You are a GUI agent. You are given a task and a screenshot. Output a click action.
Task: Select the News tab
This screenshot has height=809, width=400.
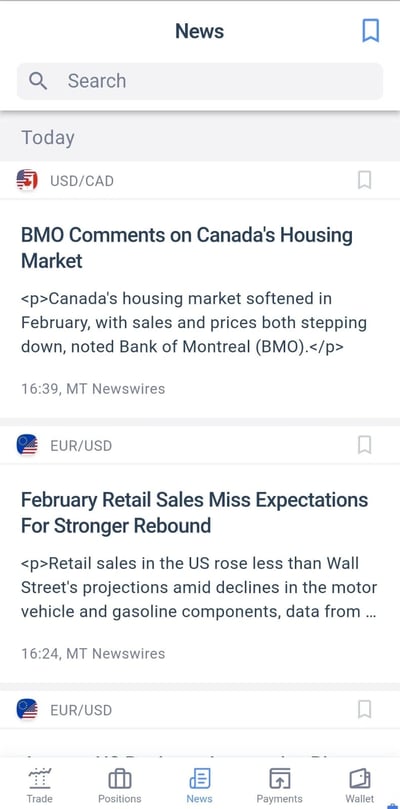[x=199, y=785]
